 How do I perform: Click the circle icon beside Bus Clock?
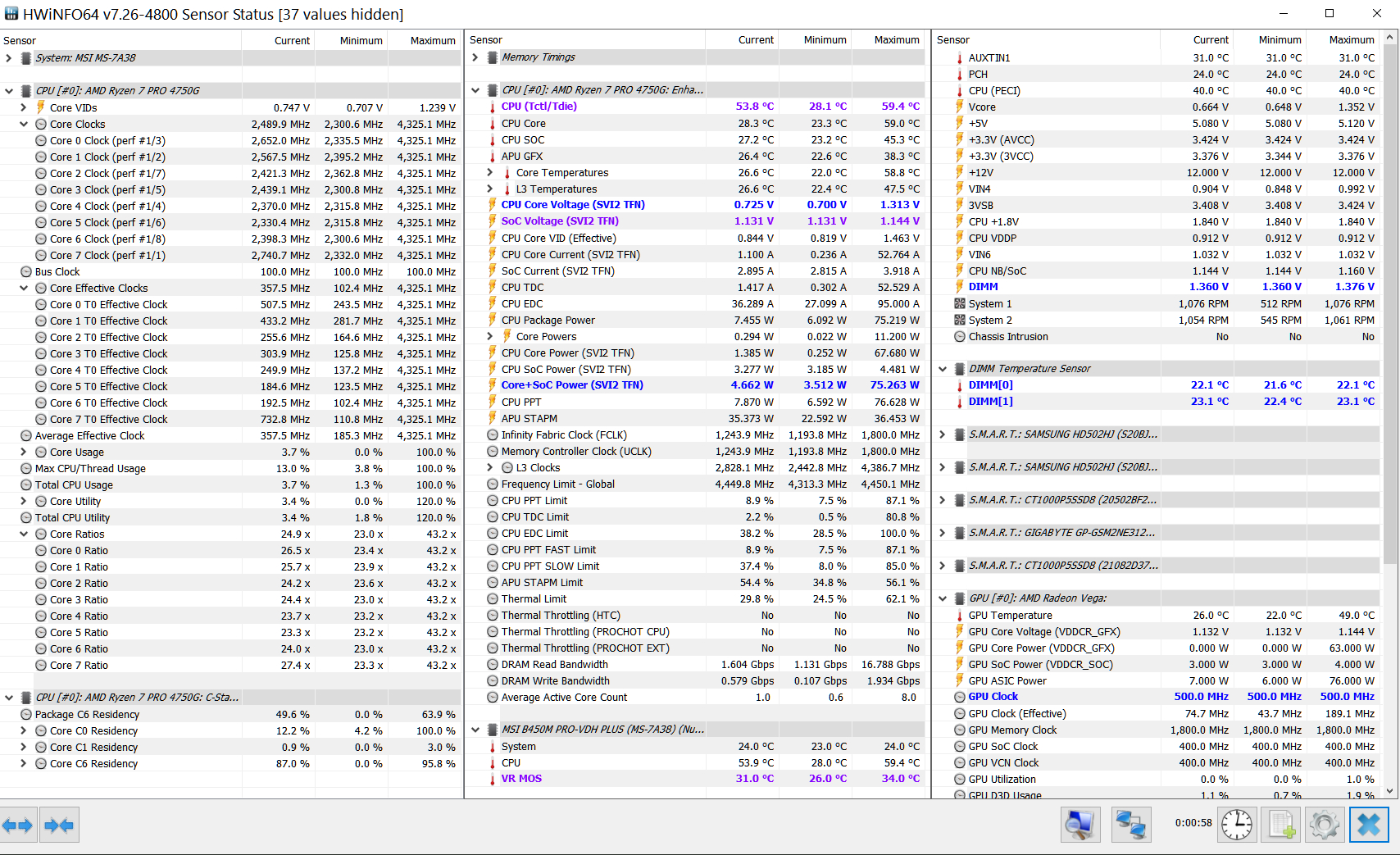[26, 271]
